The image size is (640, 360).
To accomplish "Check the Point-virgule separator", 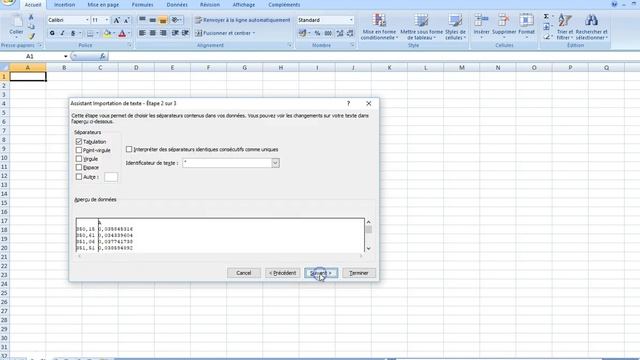I will click(x=79, y=150).
